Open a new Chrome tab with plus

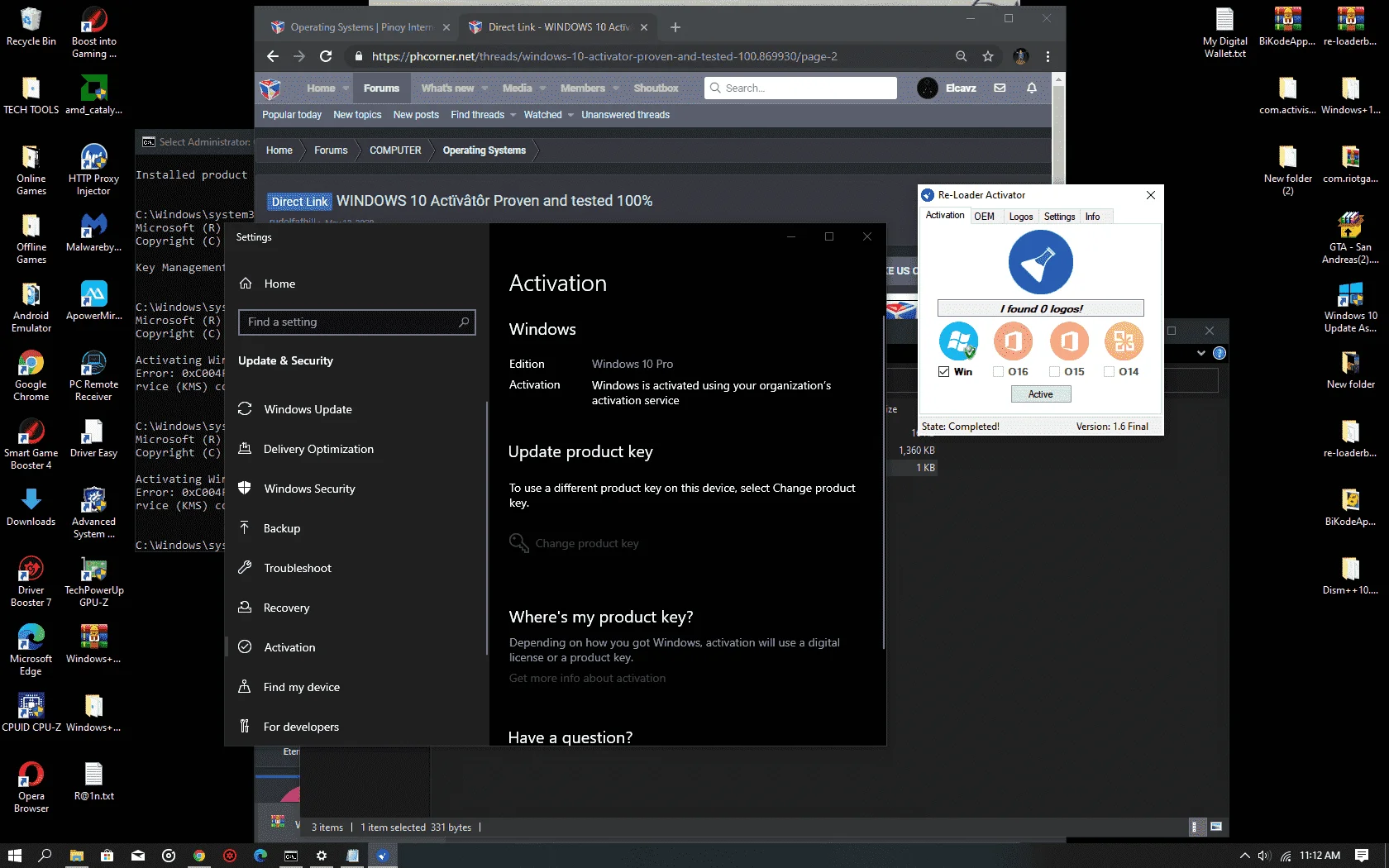(x=675, y=27)
